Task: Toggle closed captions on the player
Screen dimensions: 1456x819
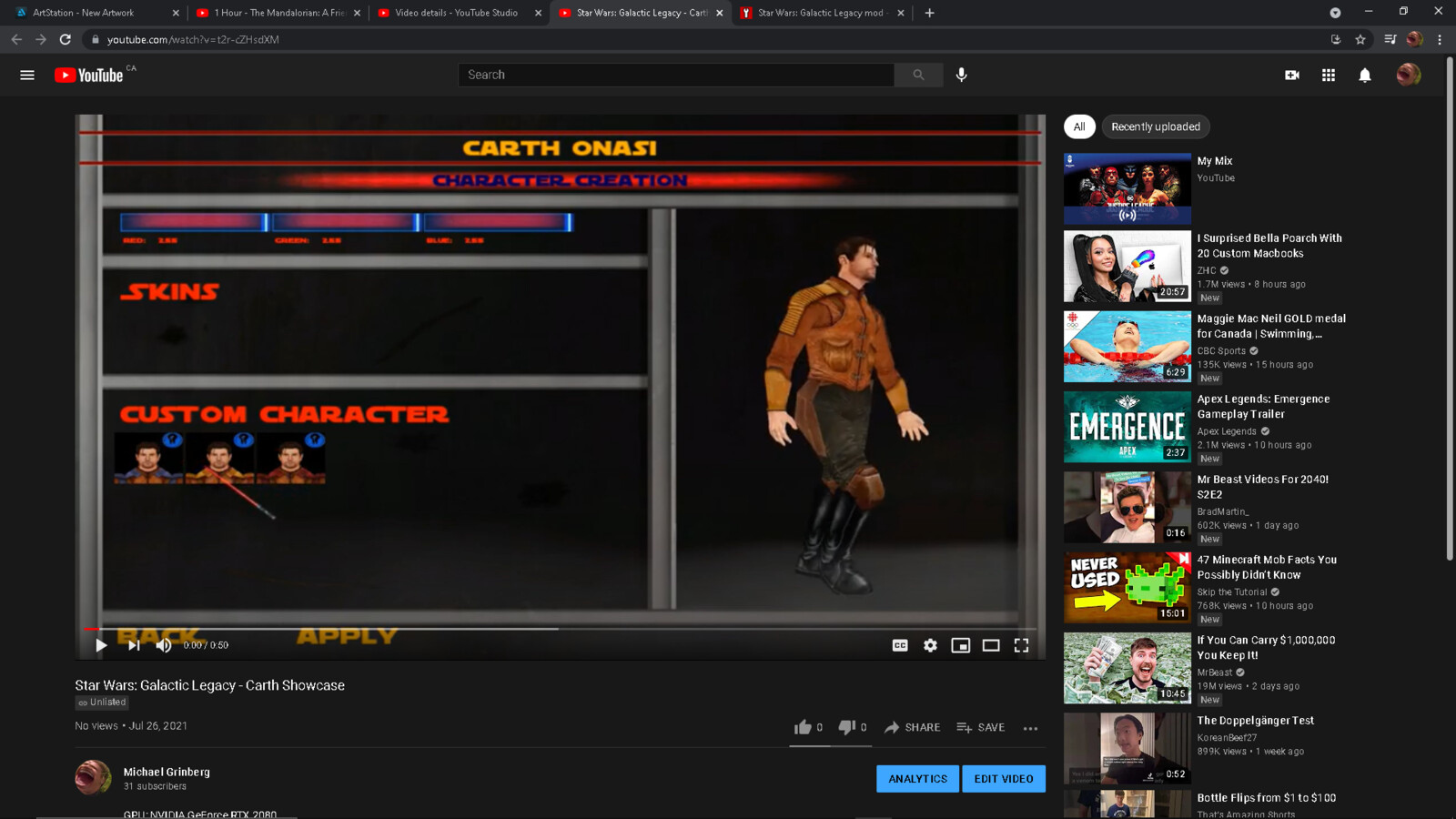Action: click(x=900, y=645)
